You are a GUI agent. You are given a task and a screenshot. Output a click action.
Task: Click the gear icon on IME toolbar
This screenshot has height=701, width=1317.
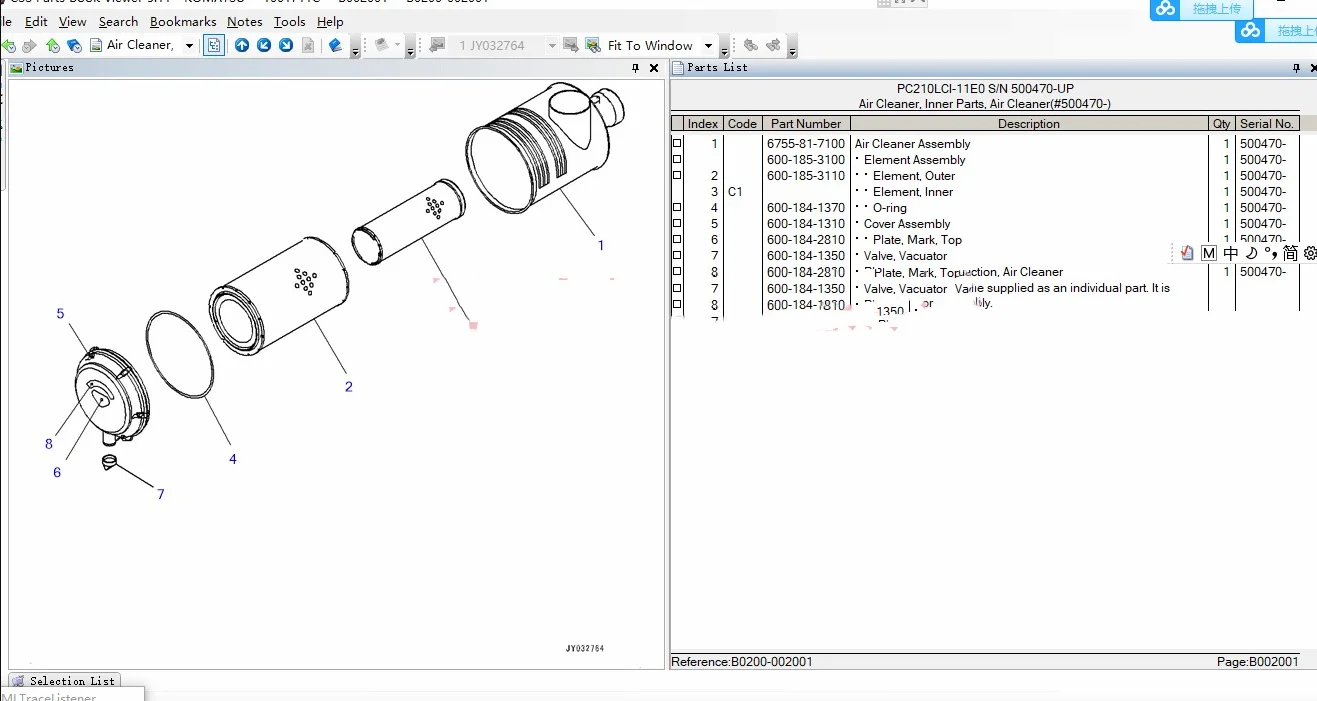pos(1310,253)
